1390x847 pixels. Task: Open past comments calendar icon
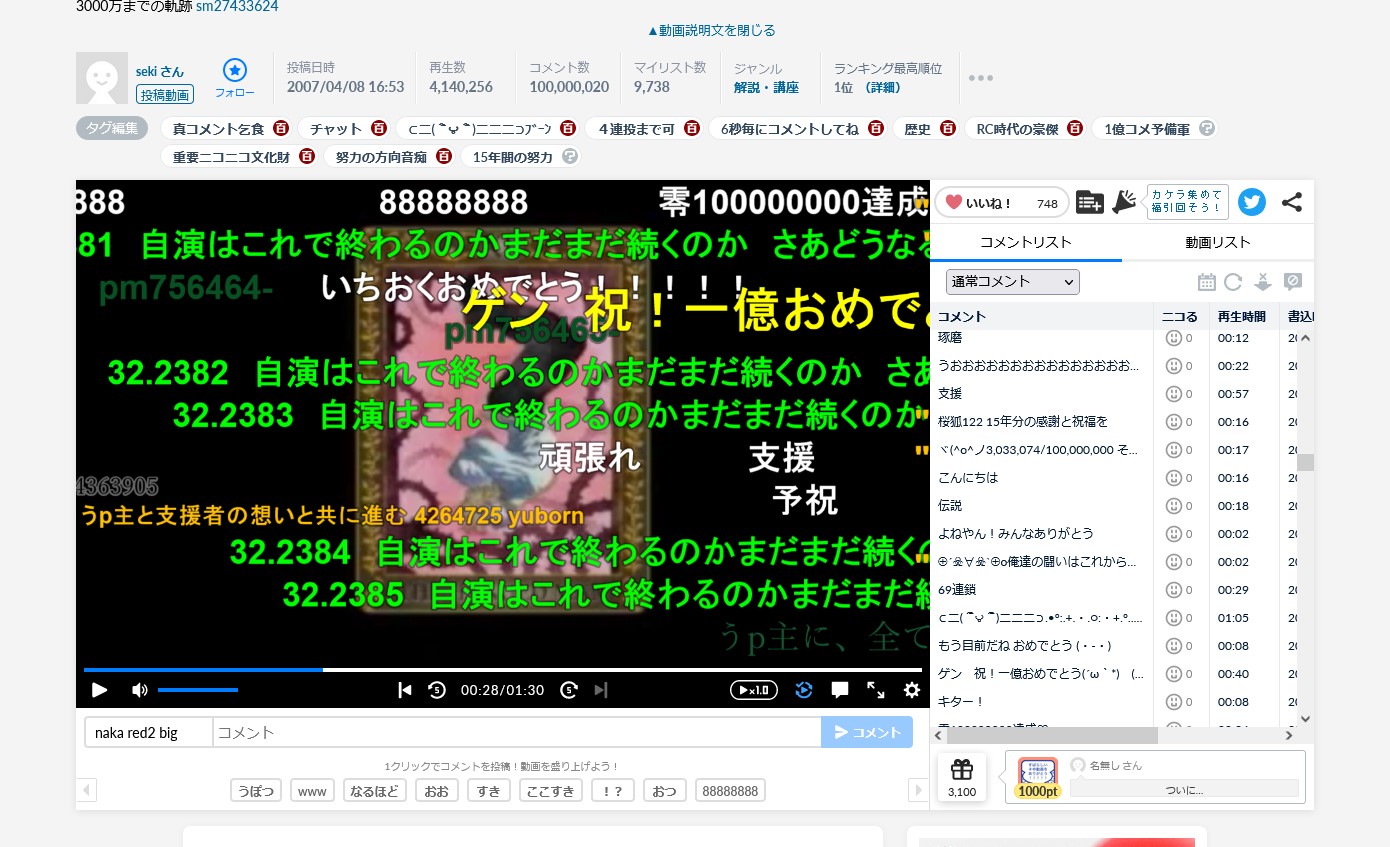(x=1207, y=282)
